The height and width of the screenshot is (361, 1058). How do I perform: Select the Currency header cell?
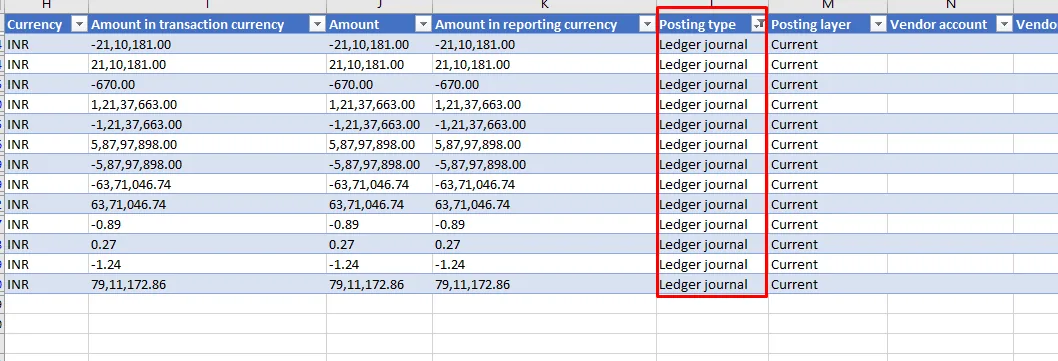[46, 25]
